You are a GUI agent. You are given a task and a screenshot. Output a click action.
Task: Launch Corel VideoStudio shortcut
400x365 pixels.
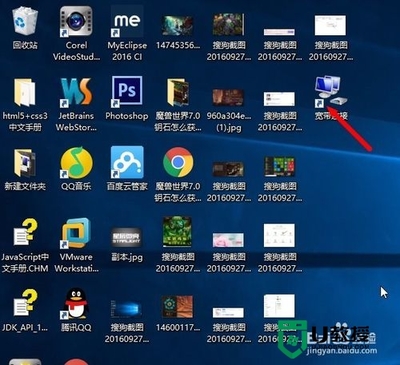click(x=76, y=22)
